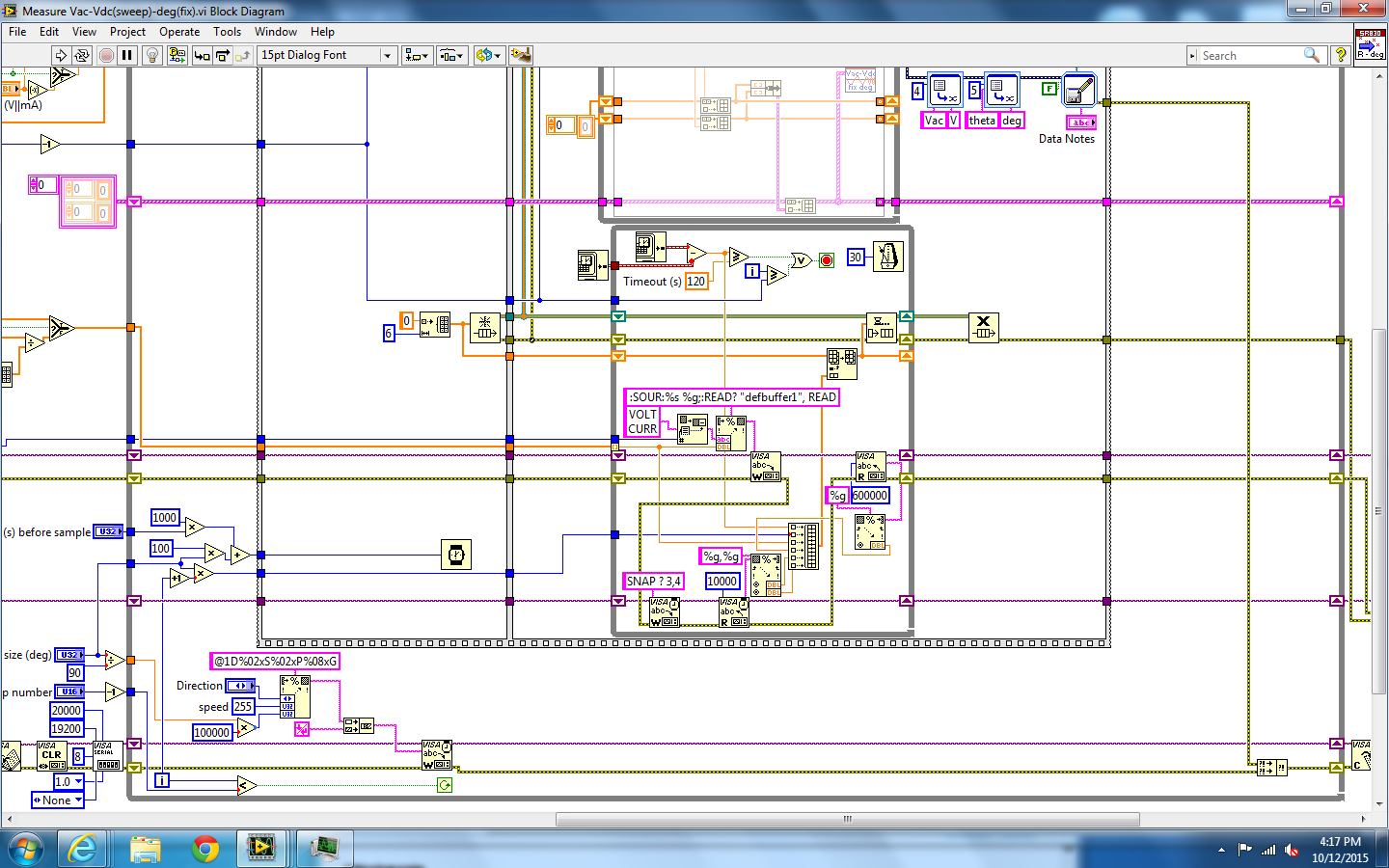1389x868 pixels.
Task: Select the 100000 numeric constant
Action: coord(212,733)
